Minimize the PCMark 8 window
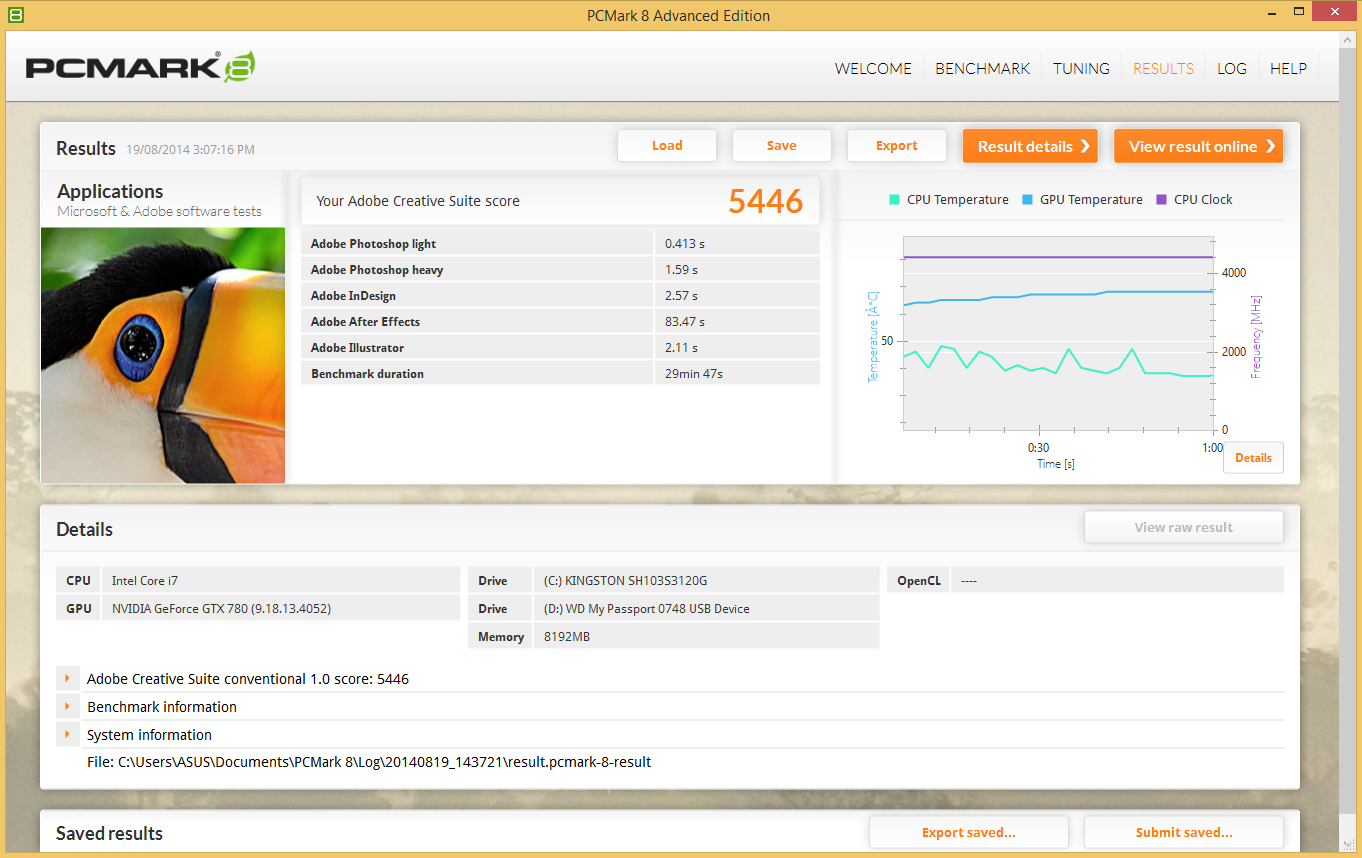 click(1271, 12)
